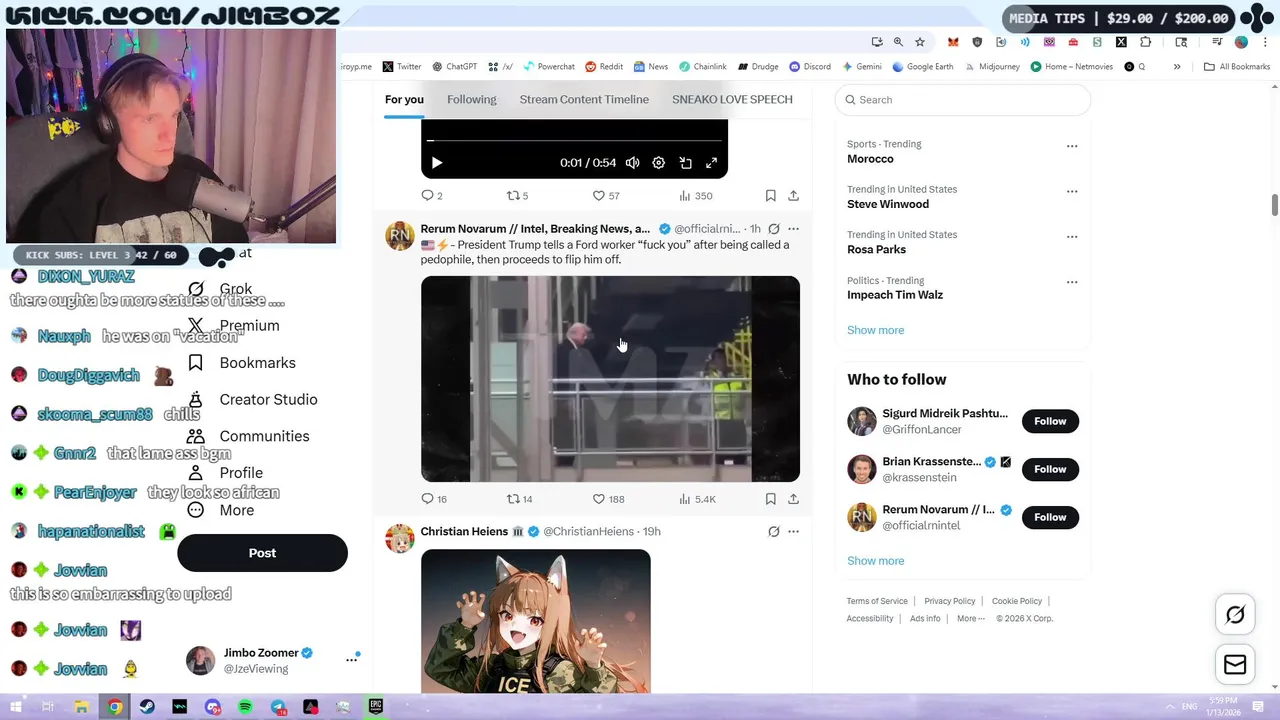Open Bookmarks in the sidebar
The width and height of the screenshot is (1280, 720).
click(241, 363)
